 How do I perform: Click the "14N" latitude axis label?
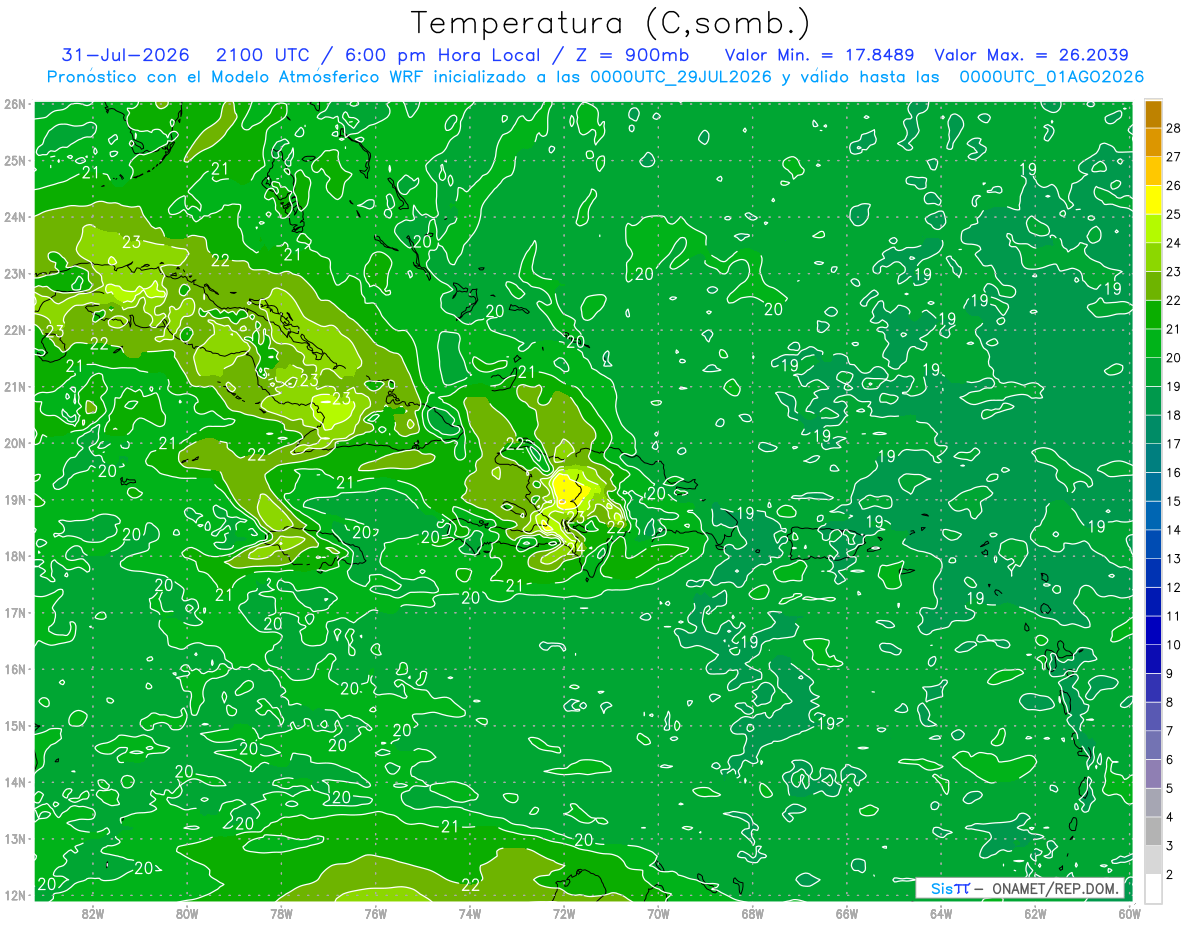tap(14, 782)
